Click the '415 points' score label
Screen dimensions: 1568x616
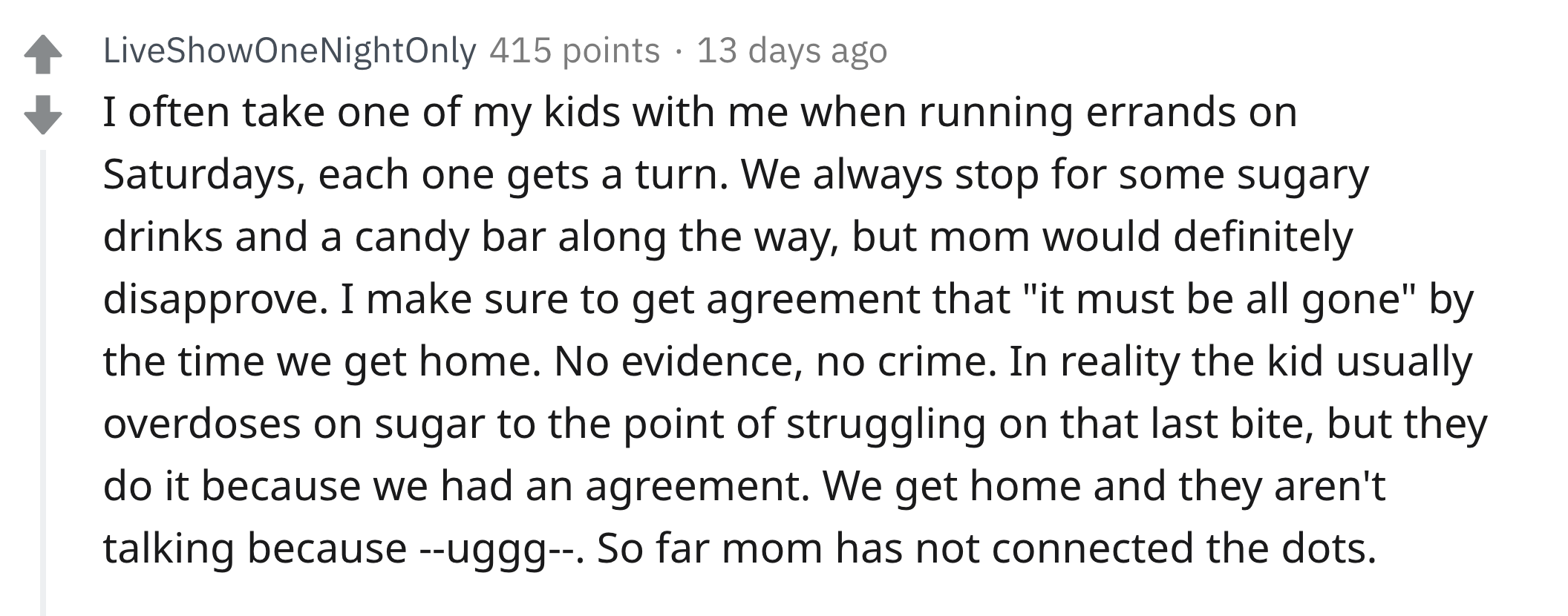tap(575, 50)
